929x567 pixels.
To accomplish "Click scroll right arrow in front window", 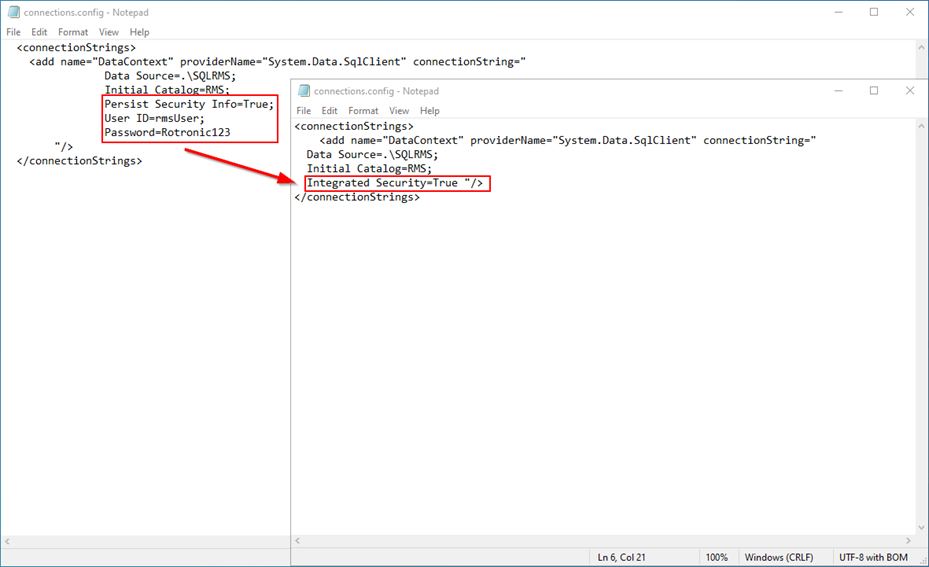I will [908, 540].
